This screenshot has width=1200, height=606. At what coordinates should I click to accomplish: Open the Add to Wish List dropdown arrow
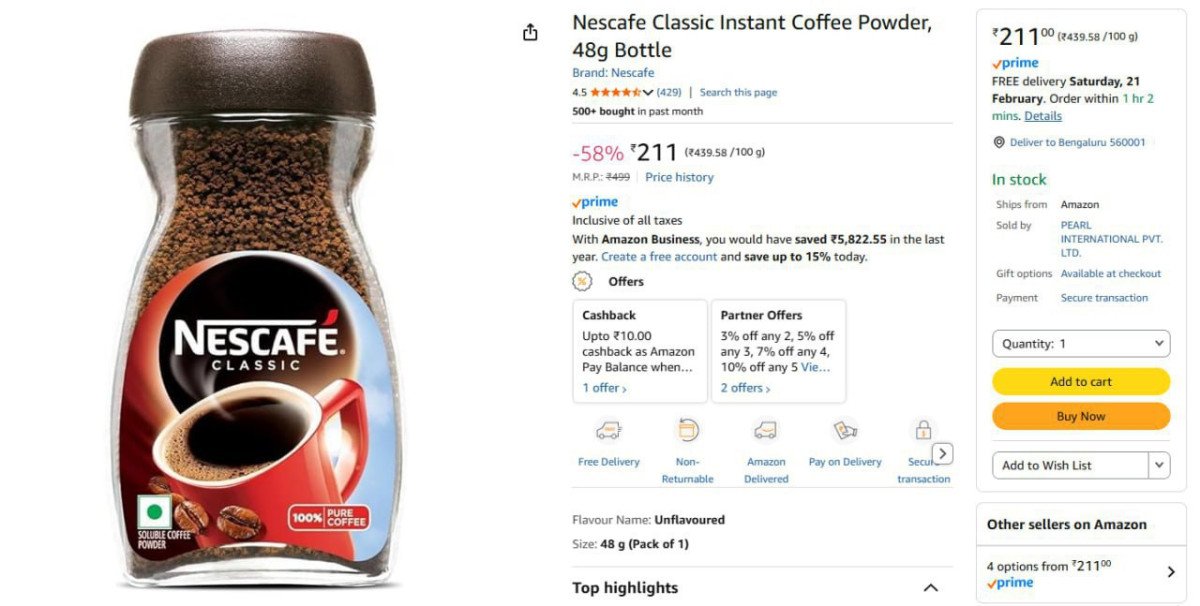pyautogui.click(x=1159, y=465)
